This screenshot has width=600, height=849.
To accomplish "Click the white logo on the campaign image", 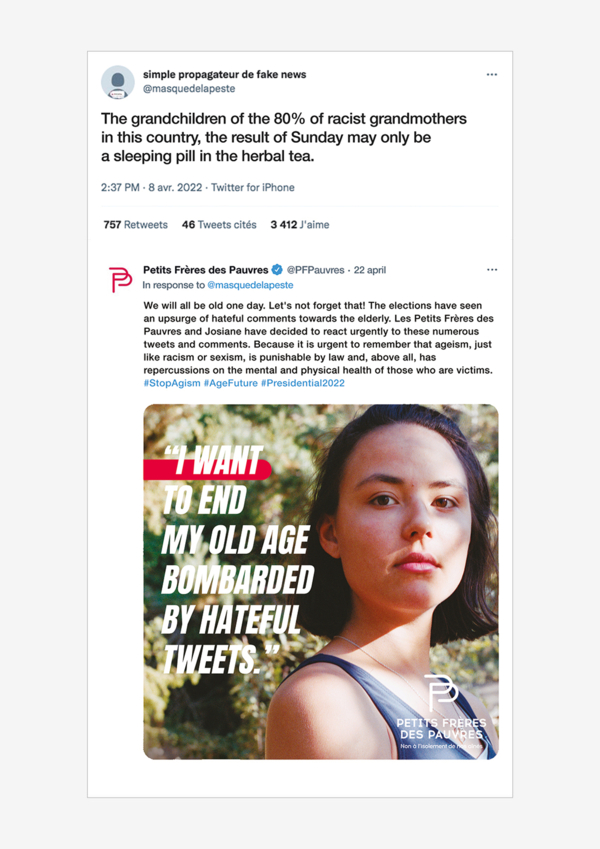I will 441,710.
